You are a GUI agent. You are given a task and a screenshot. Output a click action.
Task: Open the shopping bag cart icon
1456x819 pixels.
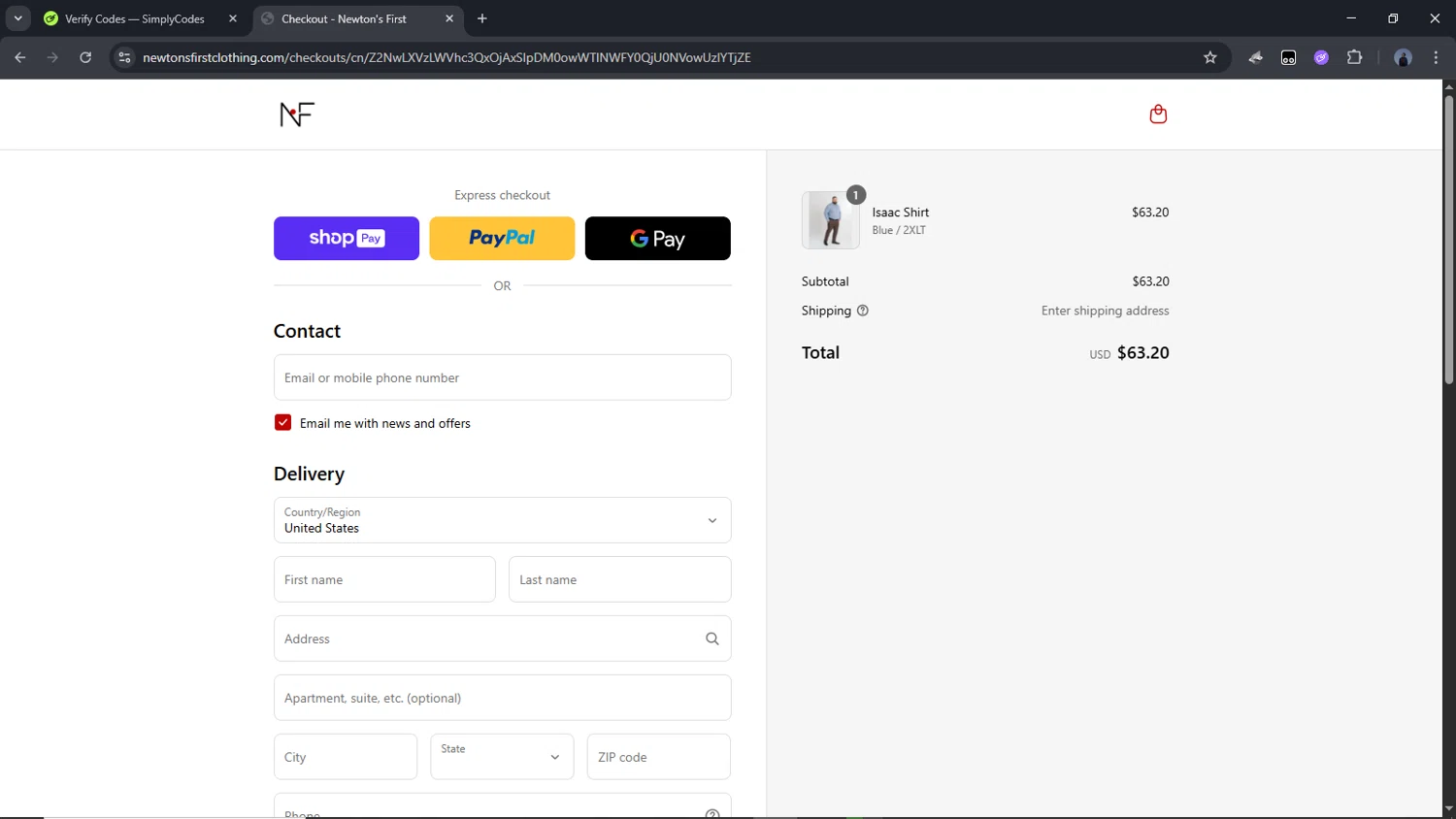[1158, 115]
